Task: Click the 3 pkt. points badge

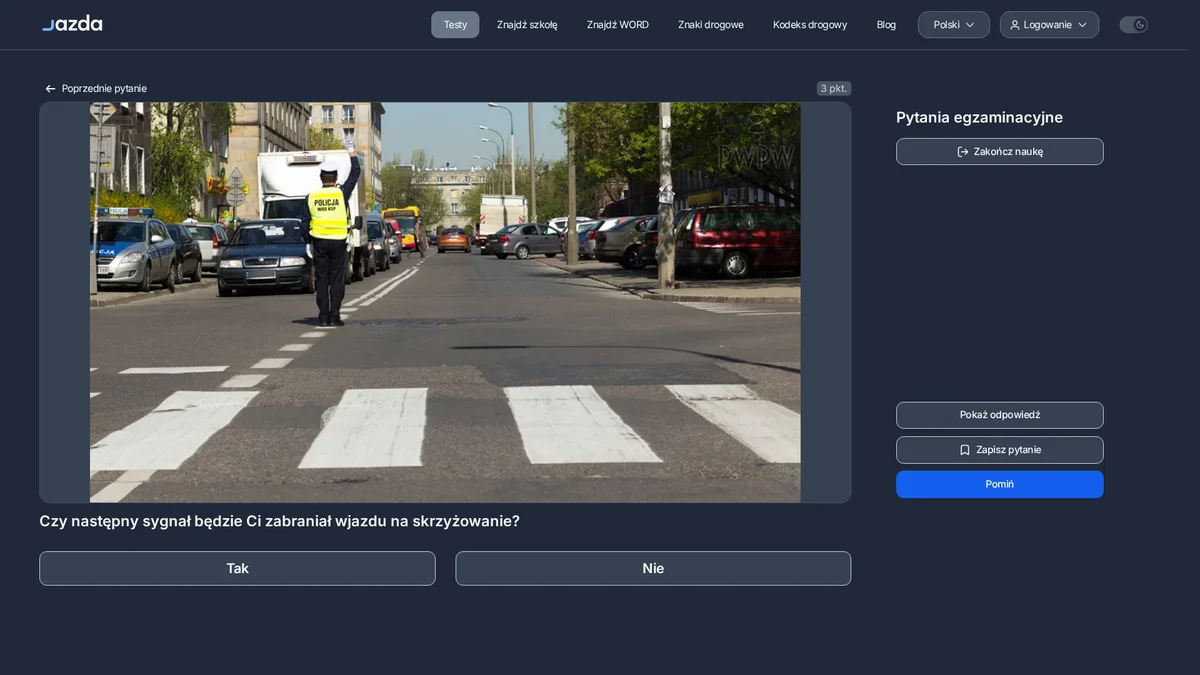Action: pos(833,88)
